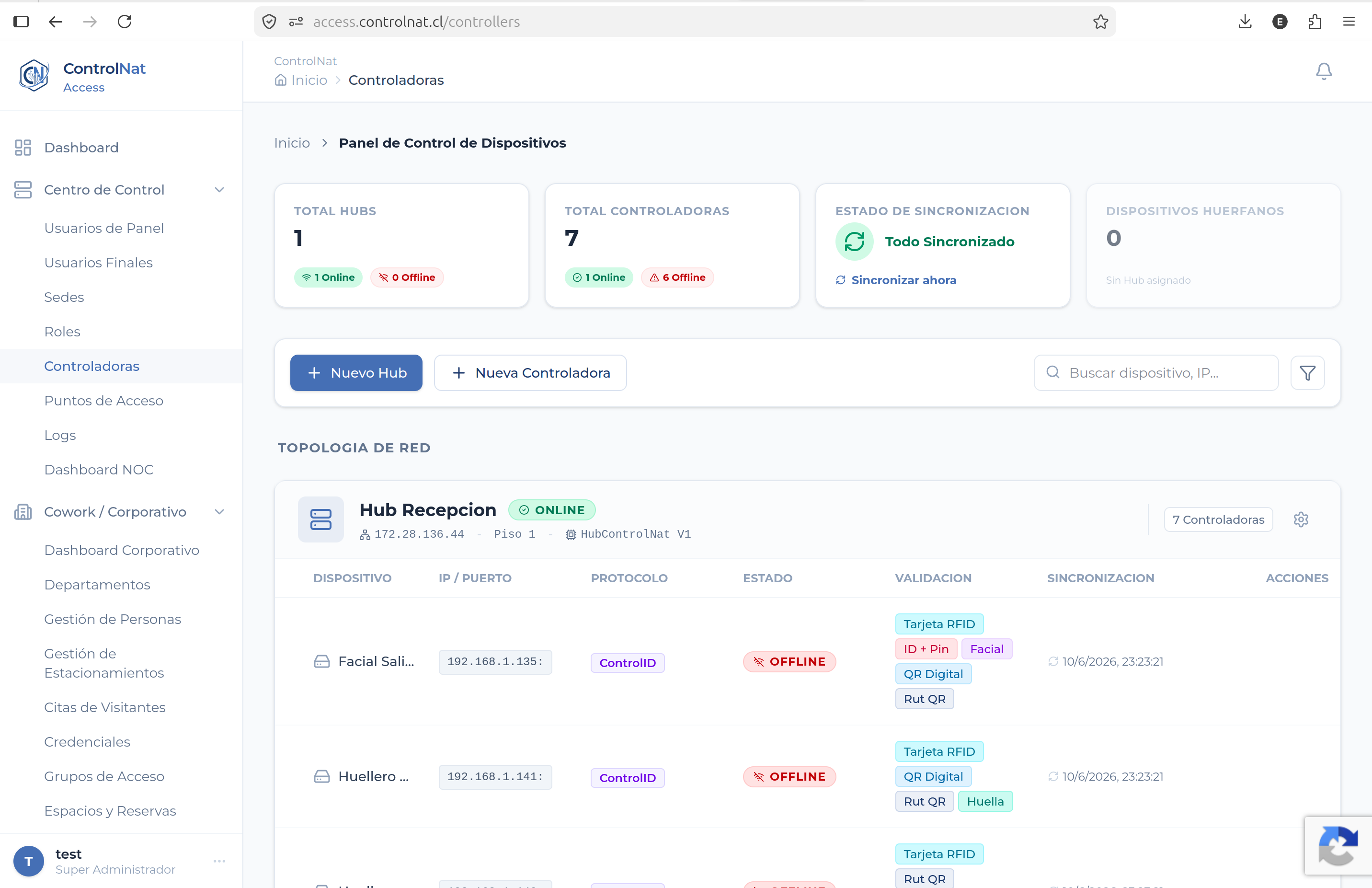
Task: Click Inicio in the panel breadcrumb
Action: tap(292, 143)
